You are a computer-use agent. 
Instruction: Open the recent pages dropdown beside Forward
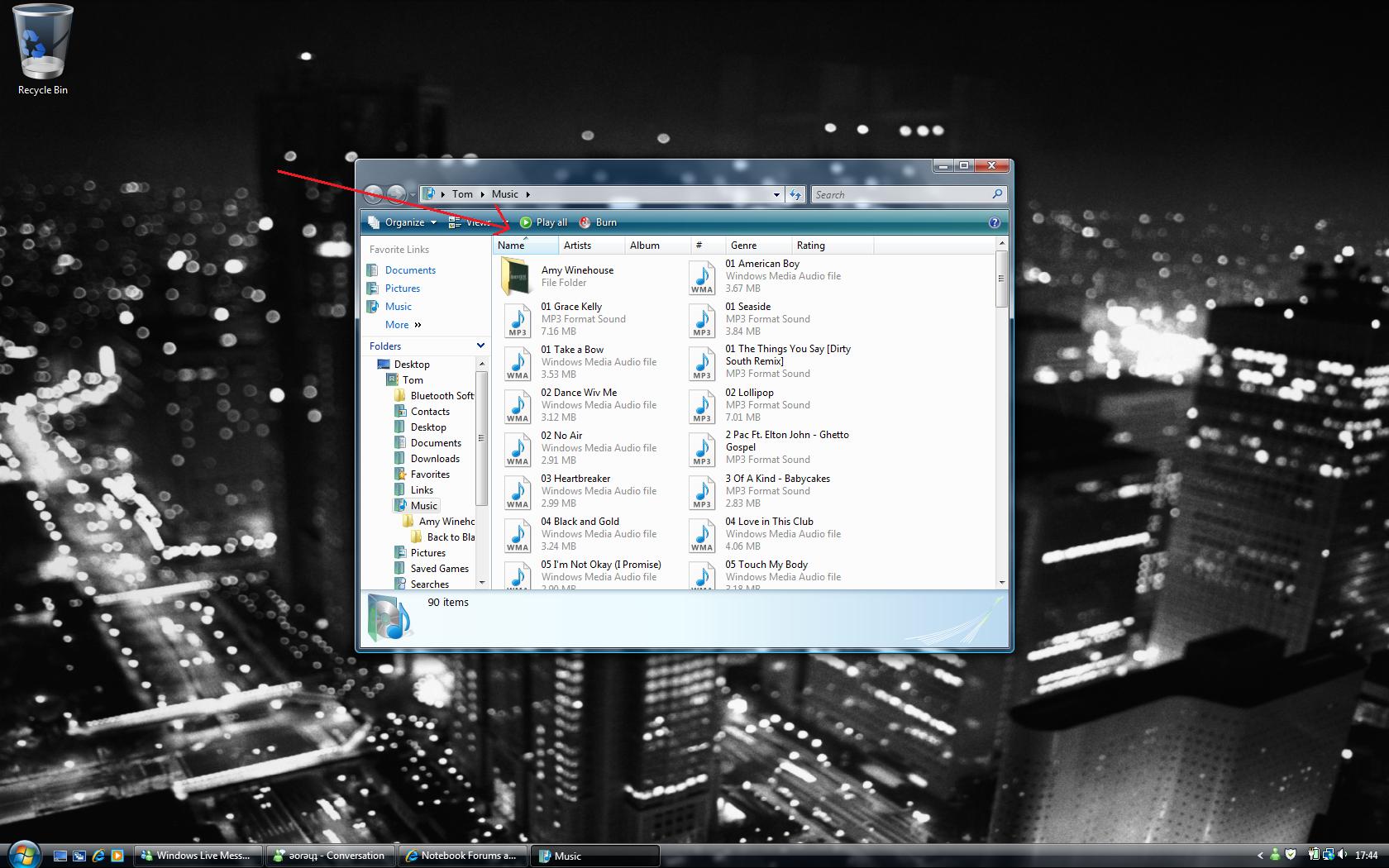(x=413, y=195)
